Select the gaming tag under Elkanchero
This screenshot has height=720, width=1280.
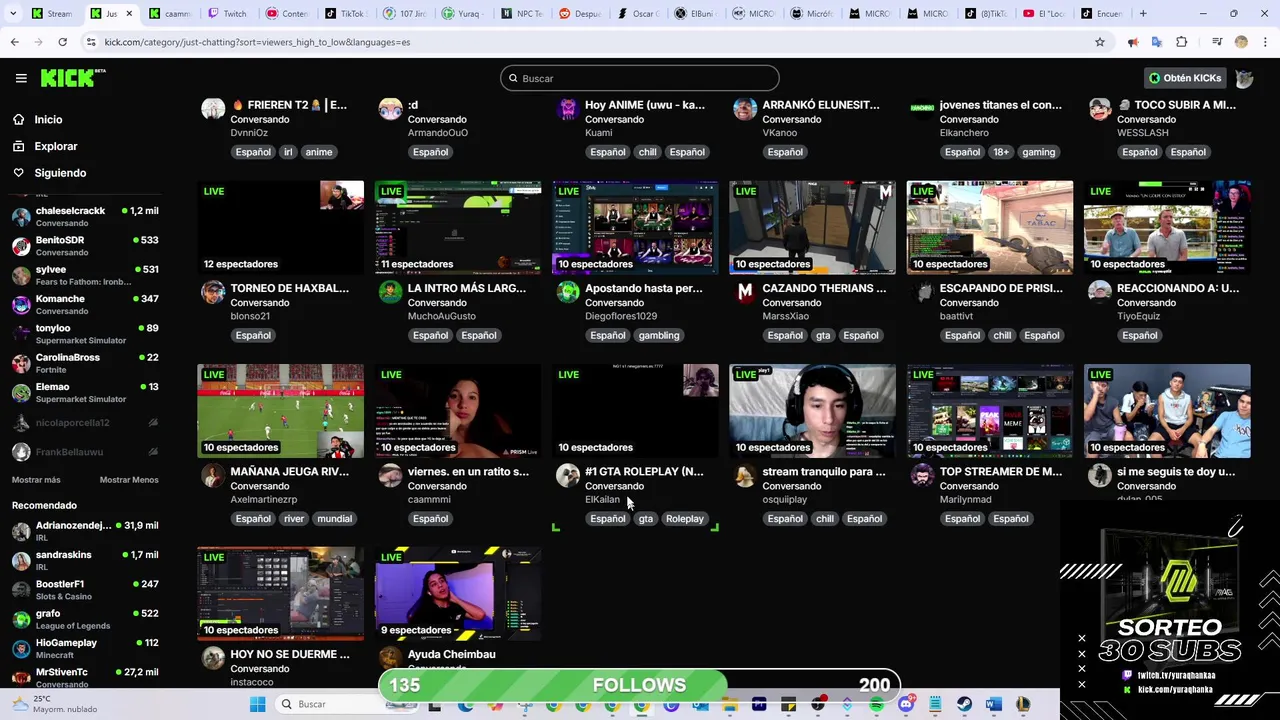coord(1038,152)
